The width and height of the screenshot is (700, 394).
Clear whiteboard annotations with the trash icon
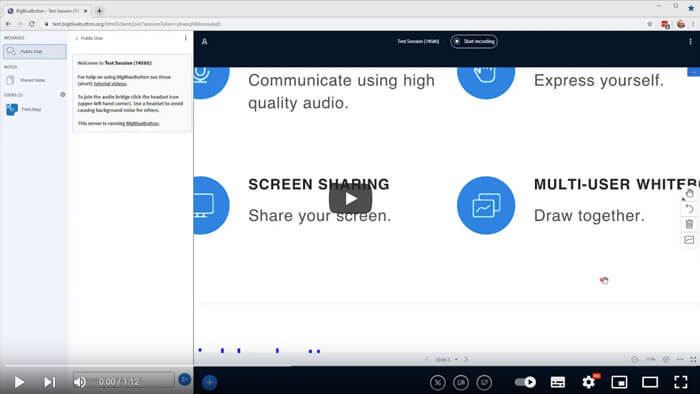coord(689,224)
